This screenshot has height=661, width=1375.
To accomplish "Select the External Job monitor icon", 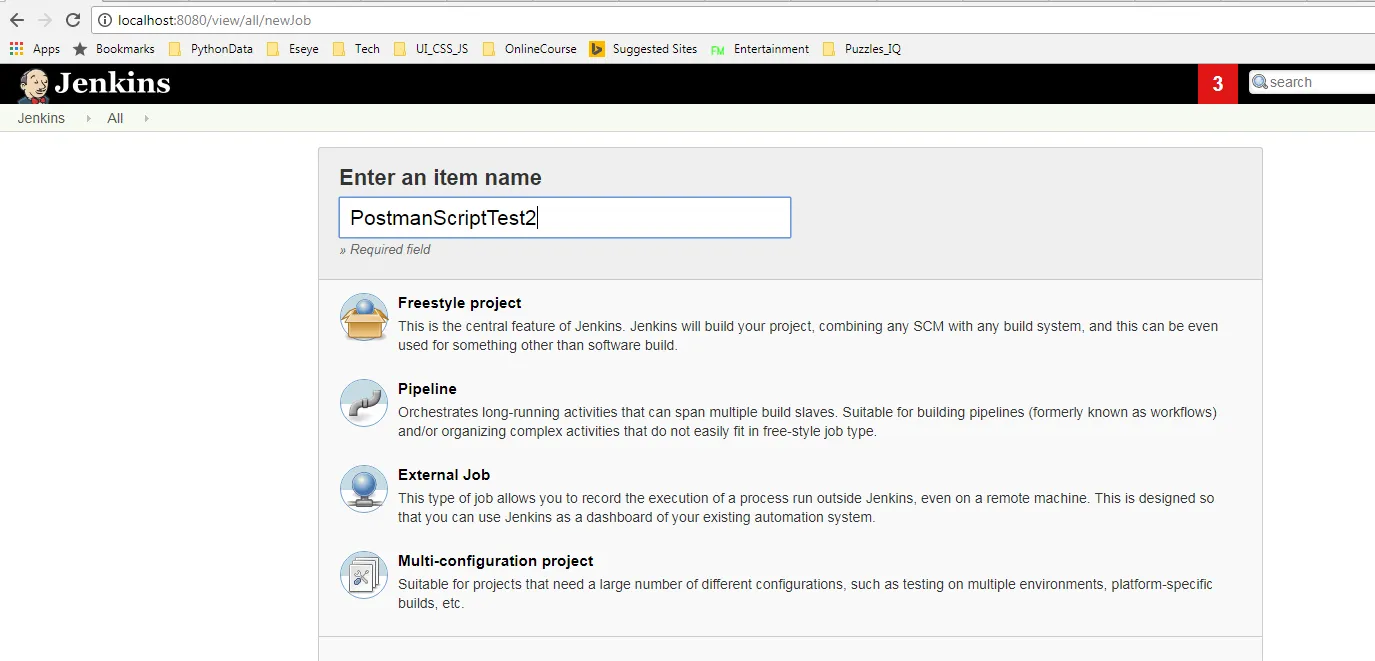I will pyautogui.click(x=364, y=489).
